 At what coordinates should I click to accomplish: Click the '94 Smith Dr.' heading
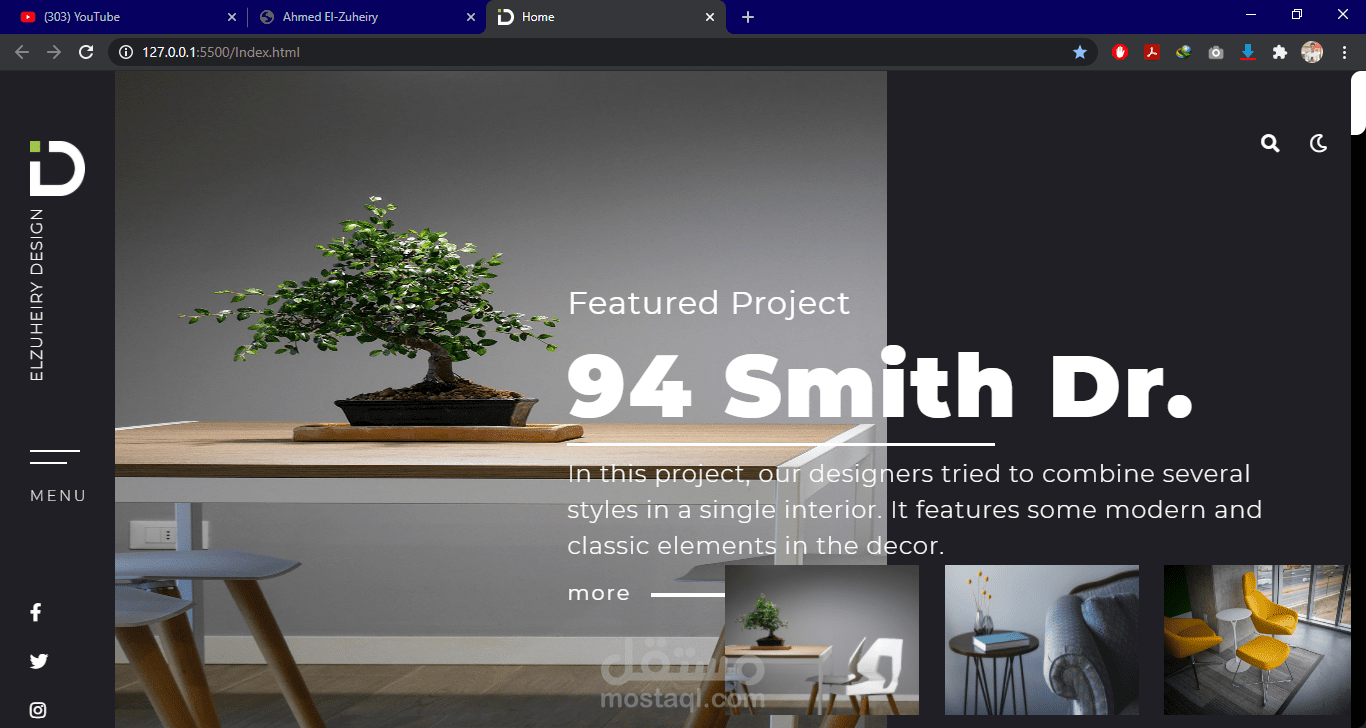coord(880,385)
